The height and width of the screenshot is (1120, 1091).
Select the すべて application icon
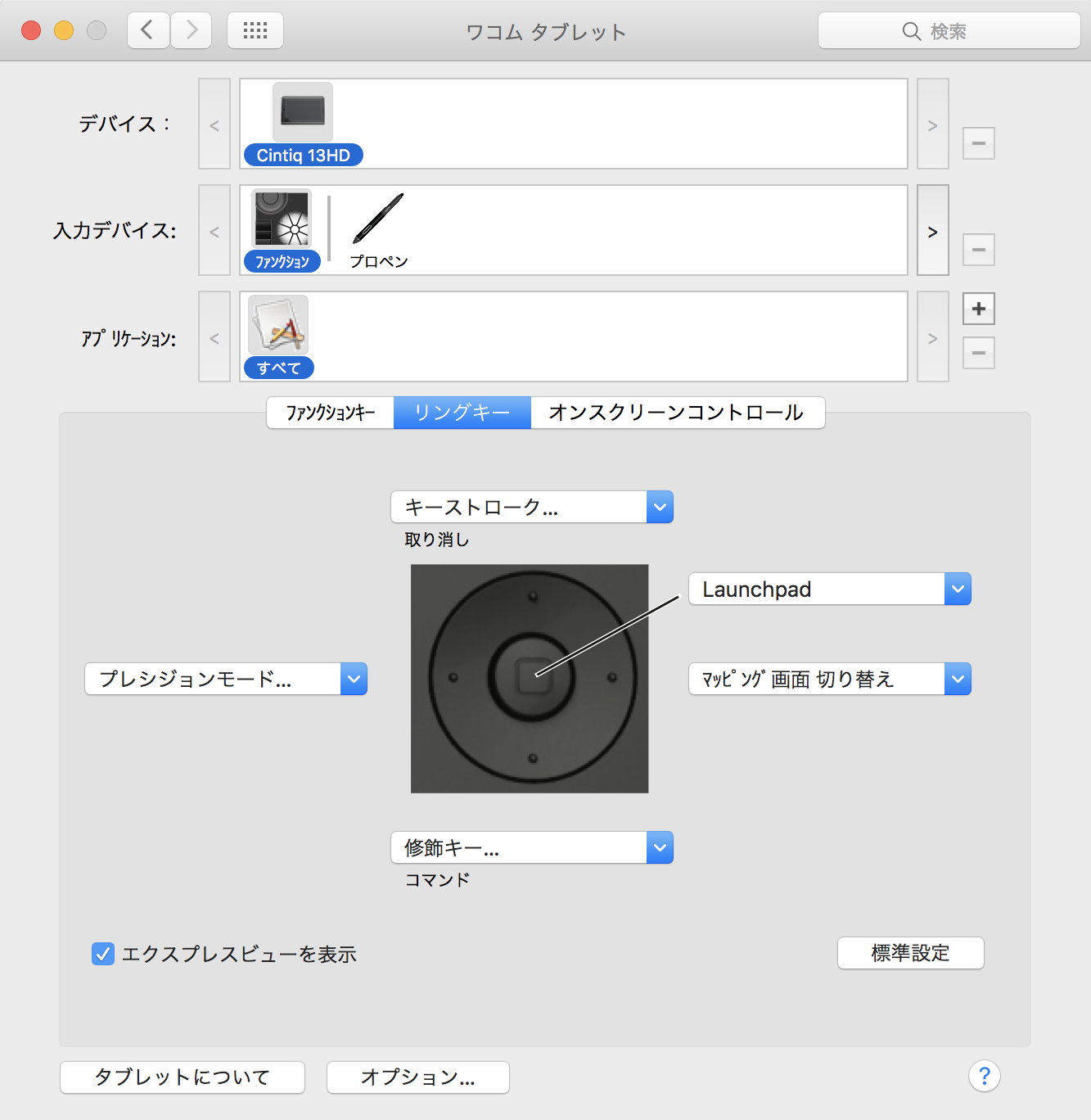pyautogui.click(x=278, y=326)
